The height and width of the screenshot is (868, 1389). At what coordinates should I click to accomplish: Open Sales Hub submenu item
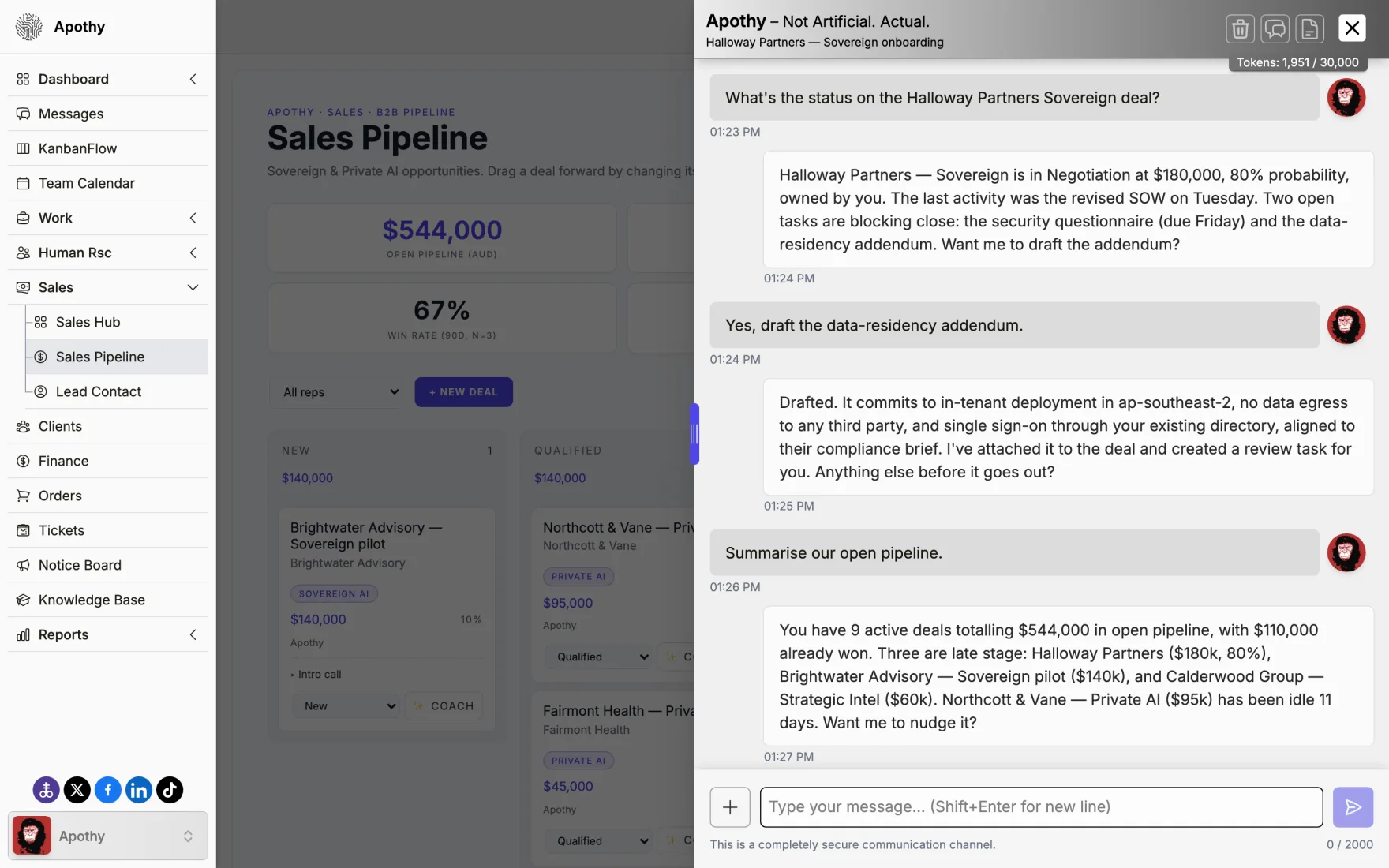pyautogui.click(x=117, y=322)
